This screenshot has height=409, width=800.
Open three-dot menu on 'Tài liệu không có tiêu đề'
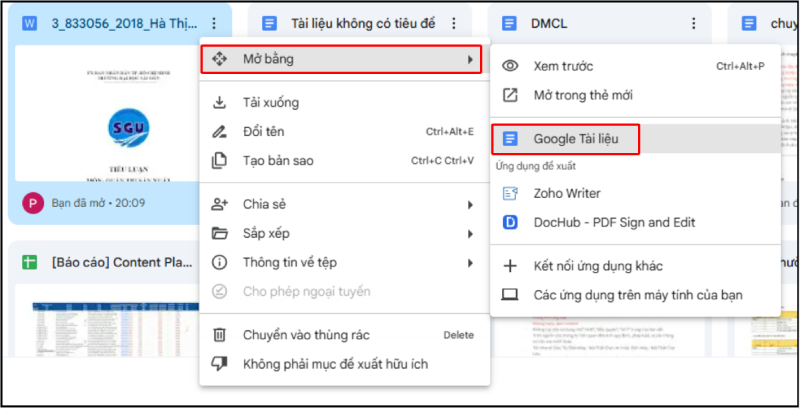[454, 23]
